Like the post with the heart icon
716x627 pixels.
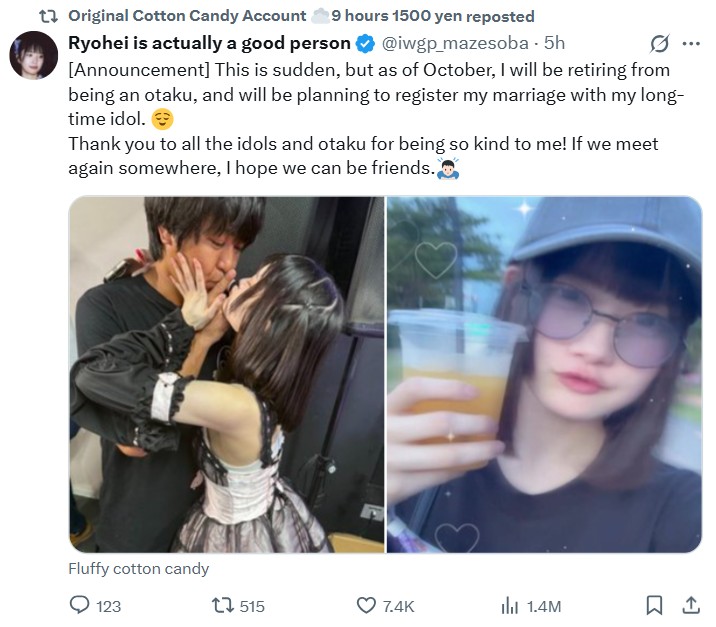(366, 606)
